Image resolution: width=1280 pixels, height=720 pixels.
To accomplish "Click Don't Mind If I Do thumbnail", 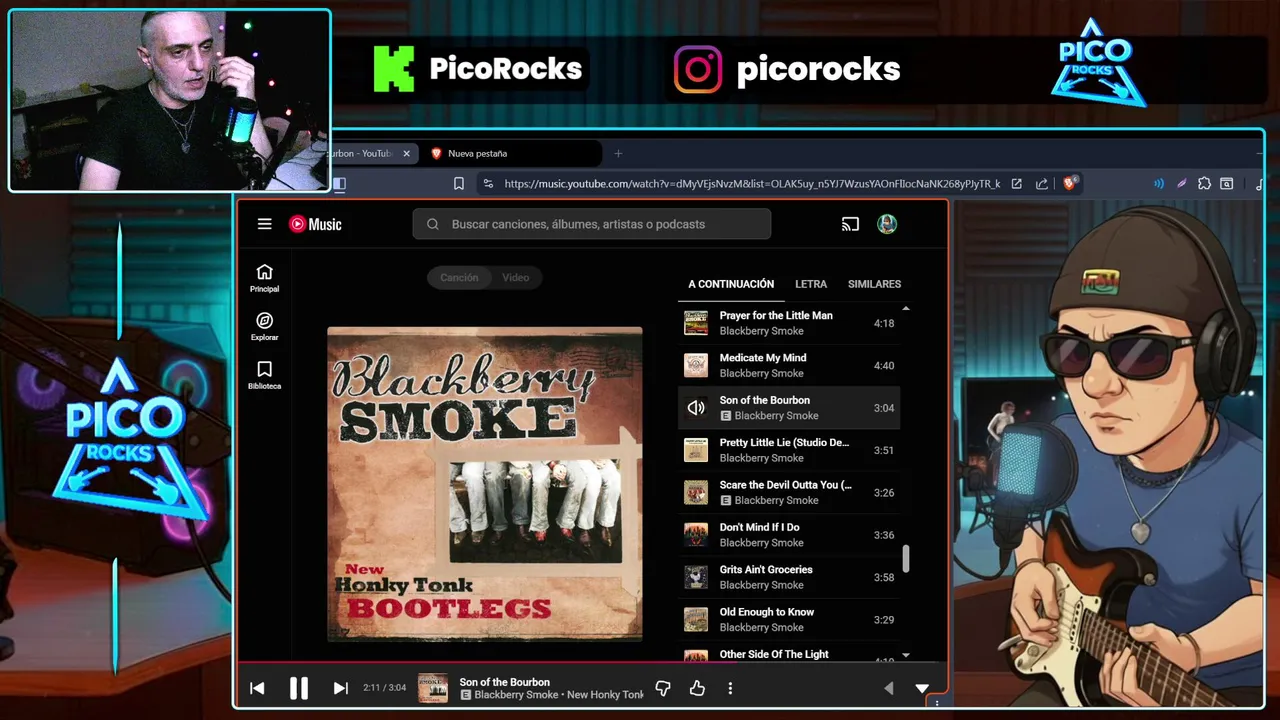I will [696, 535].
